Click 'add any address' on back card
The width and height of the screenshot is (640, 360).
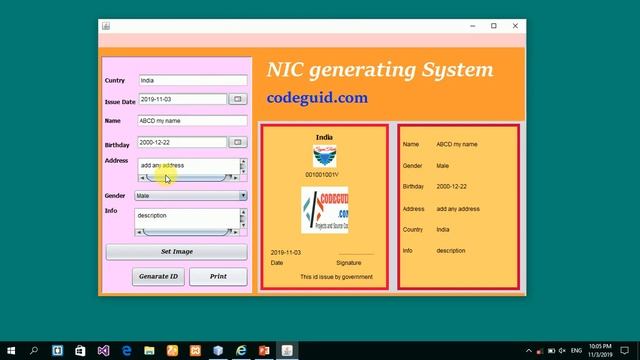pyautogui.click(x=458, y=209)
